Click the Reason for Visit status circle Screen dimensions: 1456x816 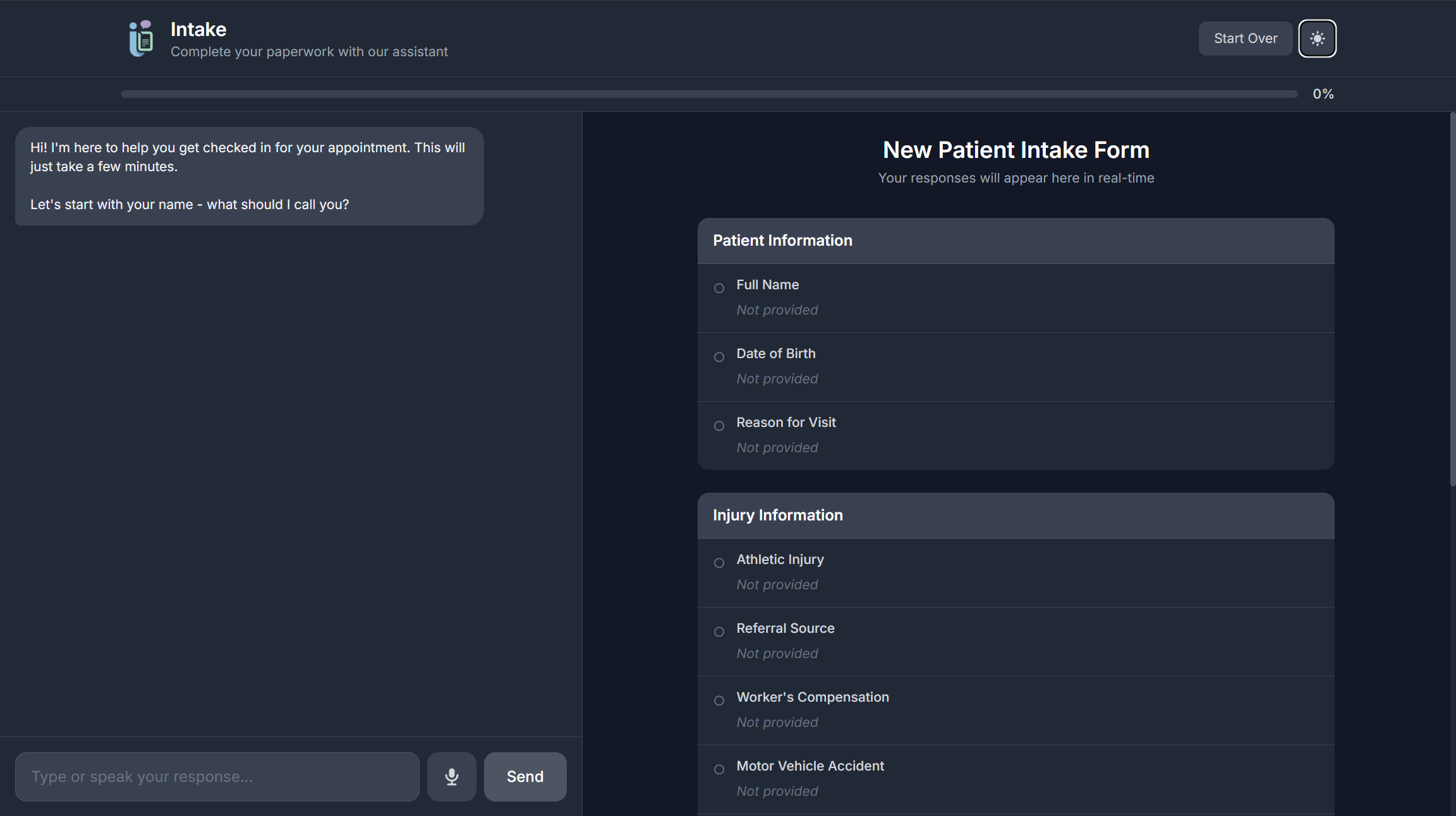click(719, 426)
